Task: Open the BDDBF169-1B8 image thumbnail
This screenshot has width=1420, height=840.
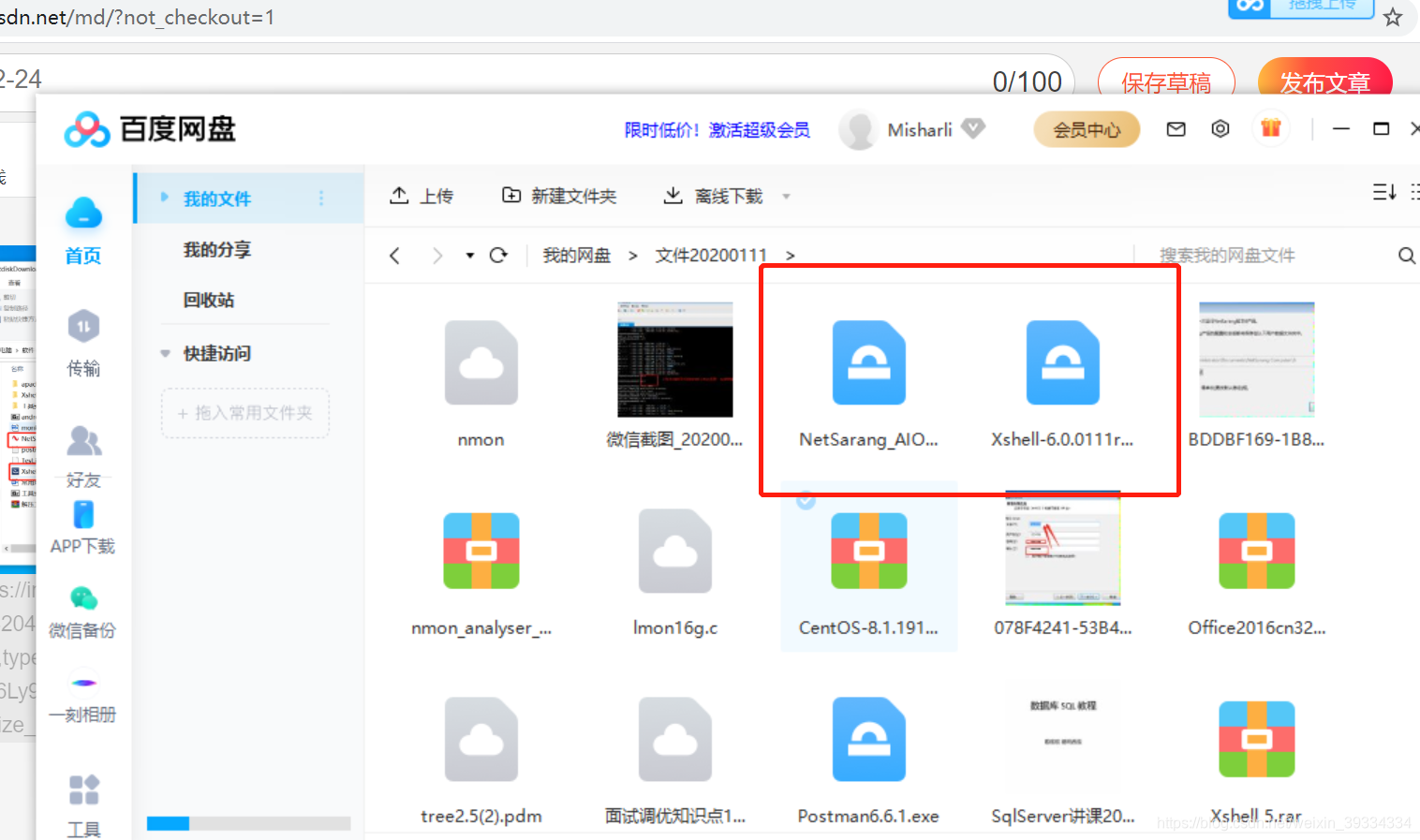Action: pos(1257,360)
